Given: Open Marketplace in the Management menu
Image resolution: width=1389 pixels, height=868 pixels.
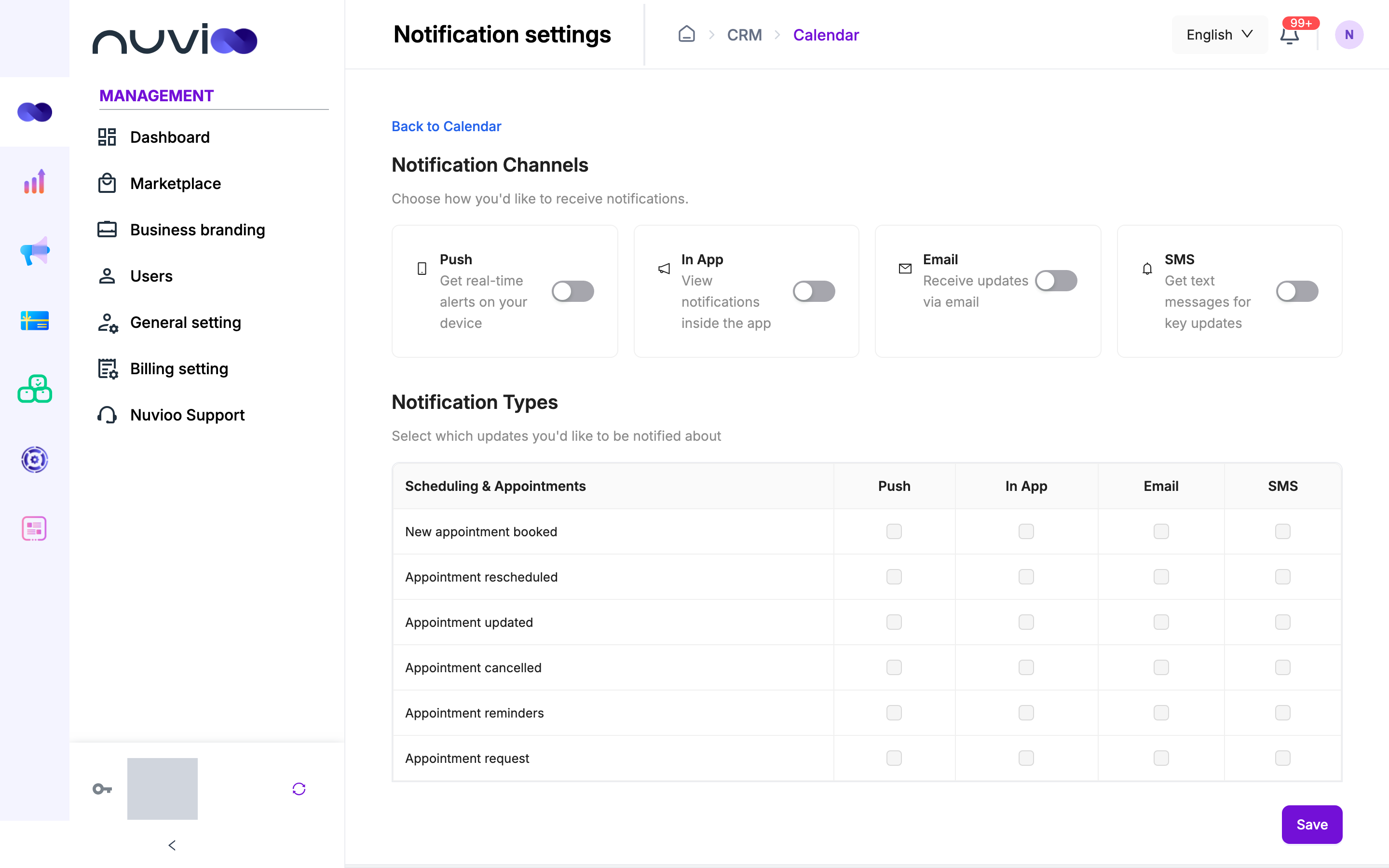Looking at the screenshot, I should tap(159, 183).
